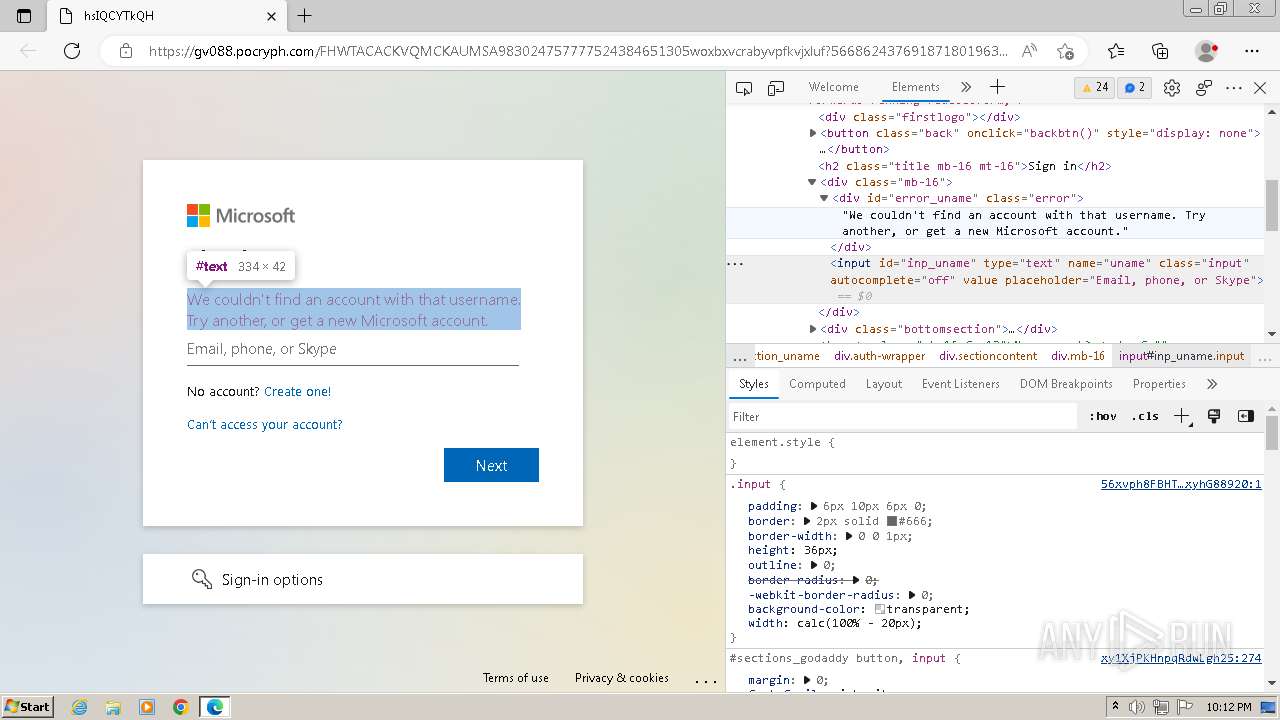Open Favorites list in toolbar
The height and width of the screenshot is (720, 1280).
point(1116,51)
